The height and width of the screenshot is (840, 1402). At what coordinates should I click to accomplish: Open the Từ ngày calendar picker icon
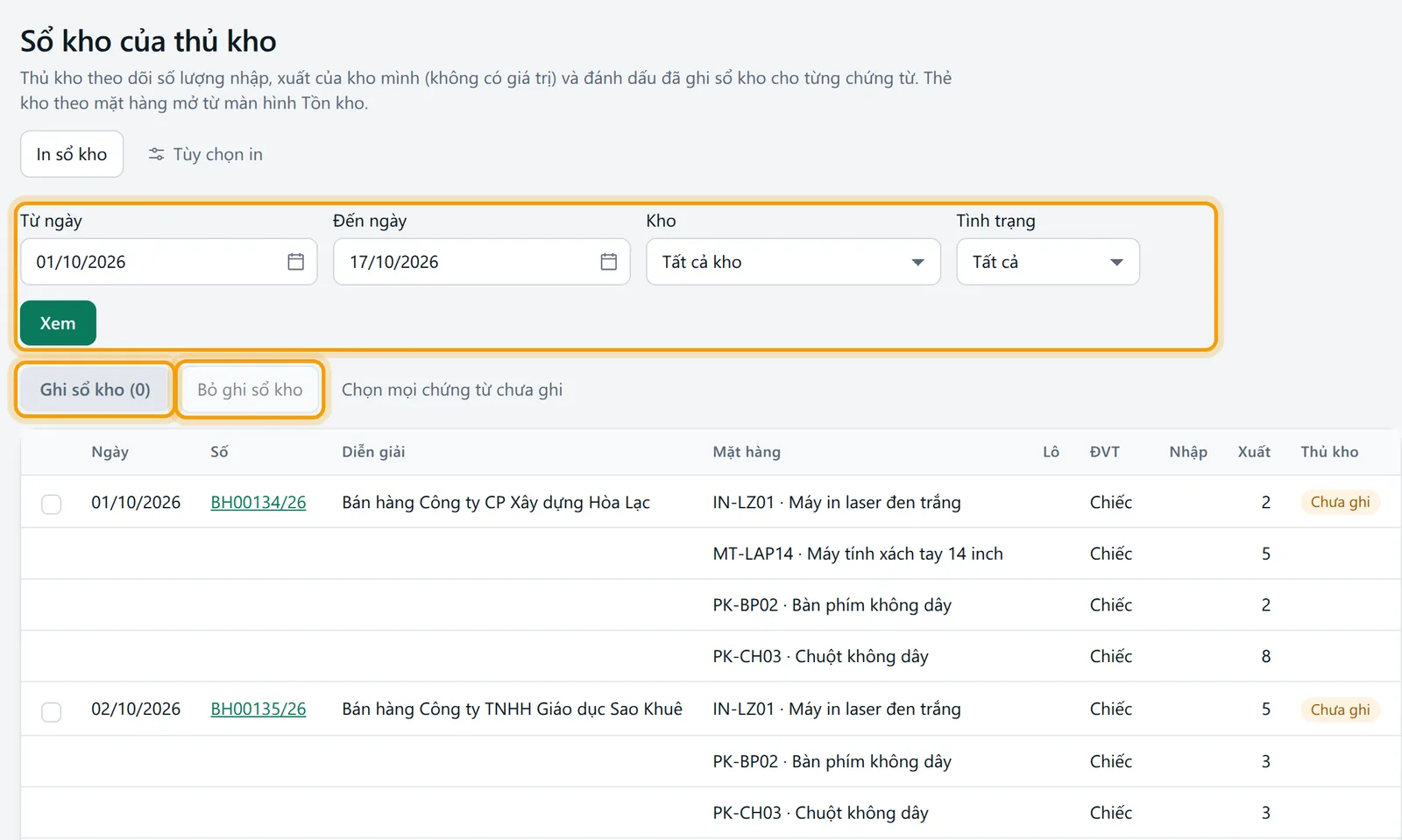click(295, 262)
